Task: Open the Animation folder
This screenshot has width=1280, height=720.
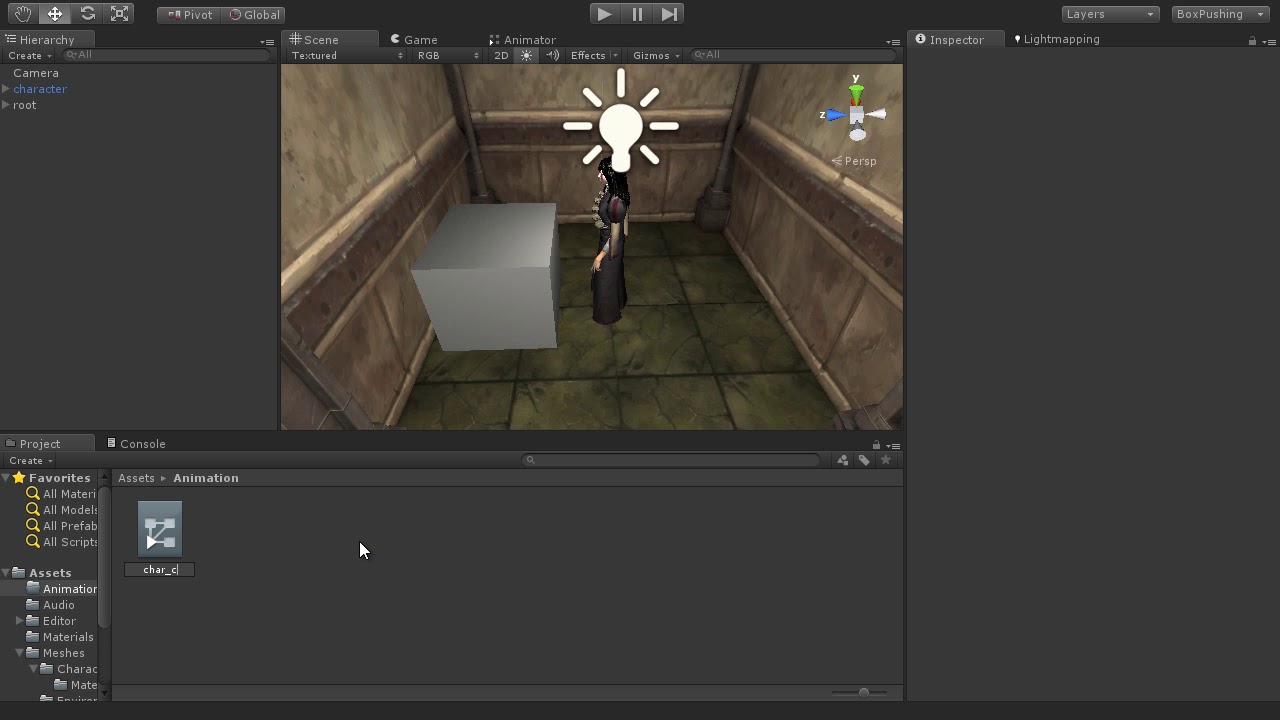Action: pos(62,589)
